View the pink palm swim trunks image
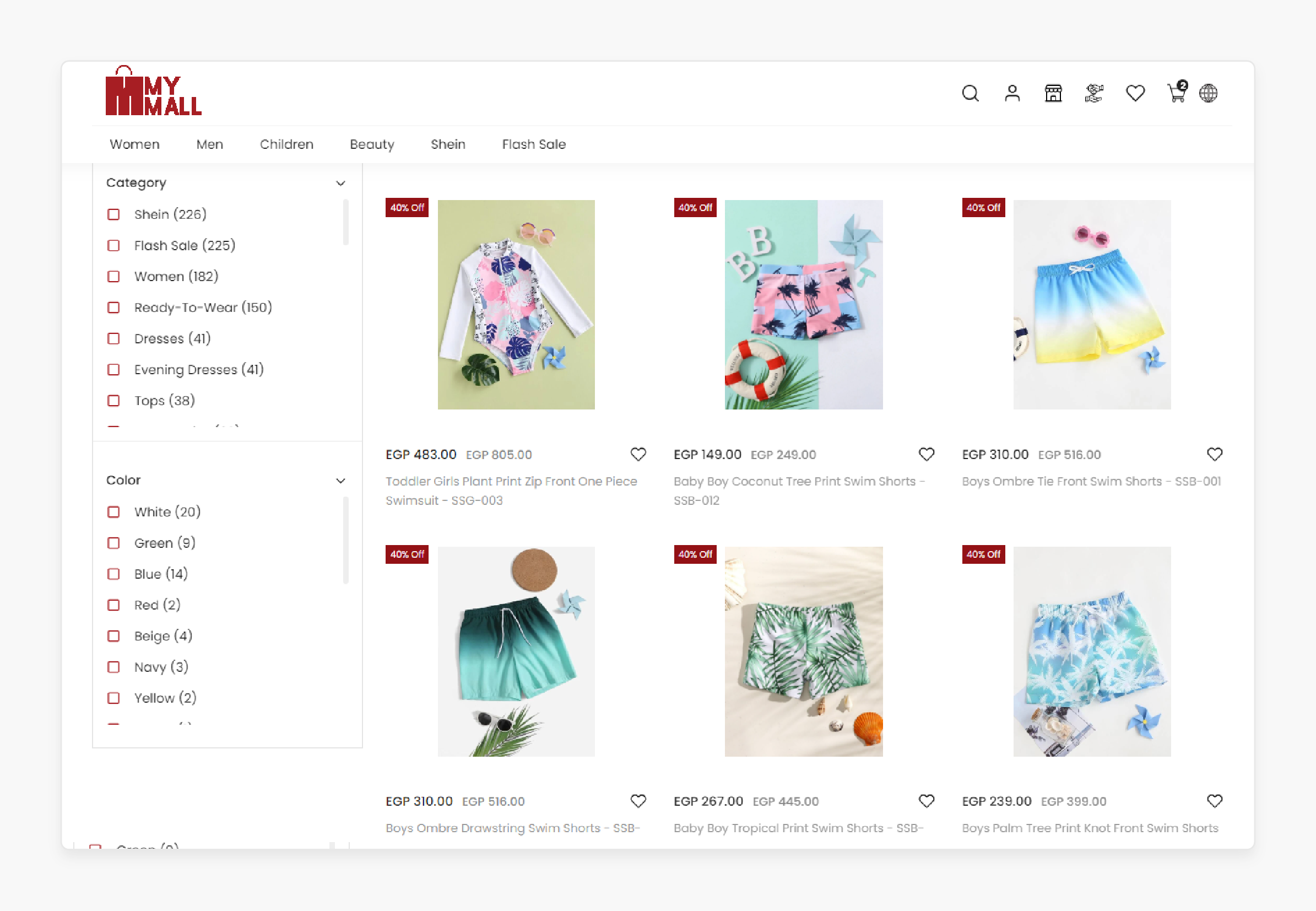Screen dimensions: 1316x911 pos(804,304)
